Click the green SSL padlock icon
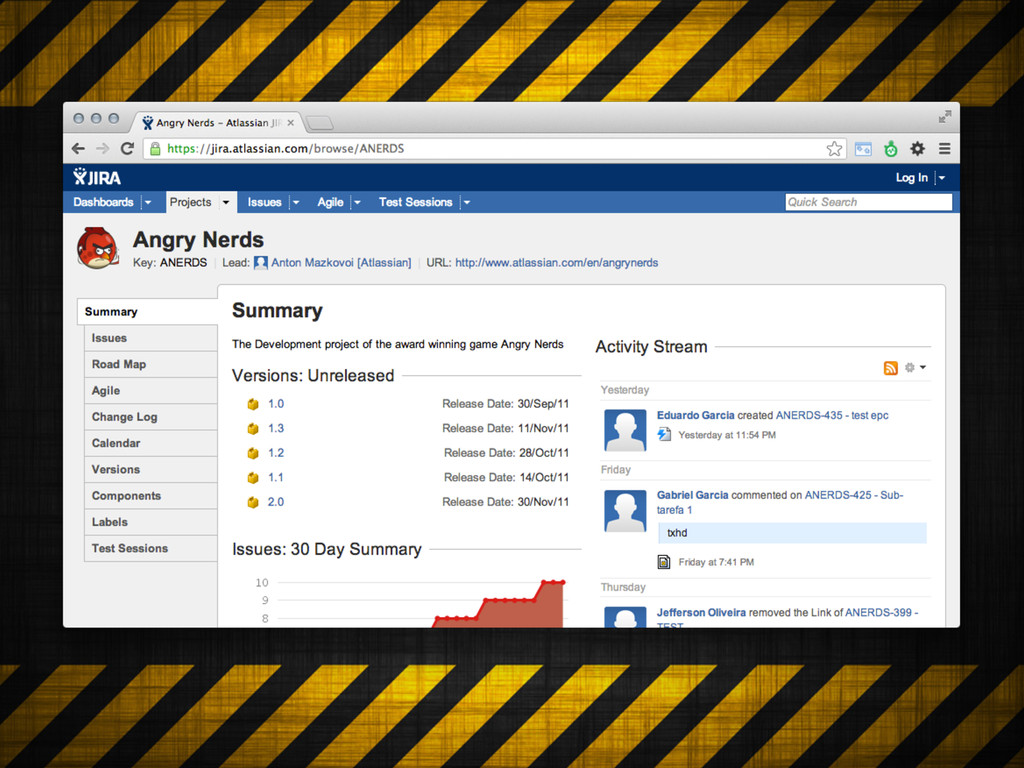The height and width of the screenshot is (768, 1024). tap(155, 149)
